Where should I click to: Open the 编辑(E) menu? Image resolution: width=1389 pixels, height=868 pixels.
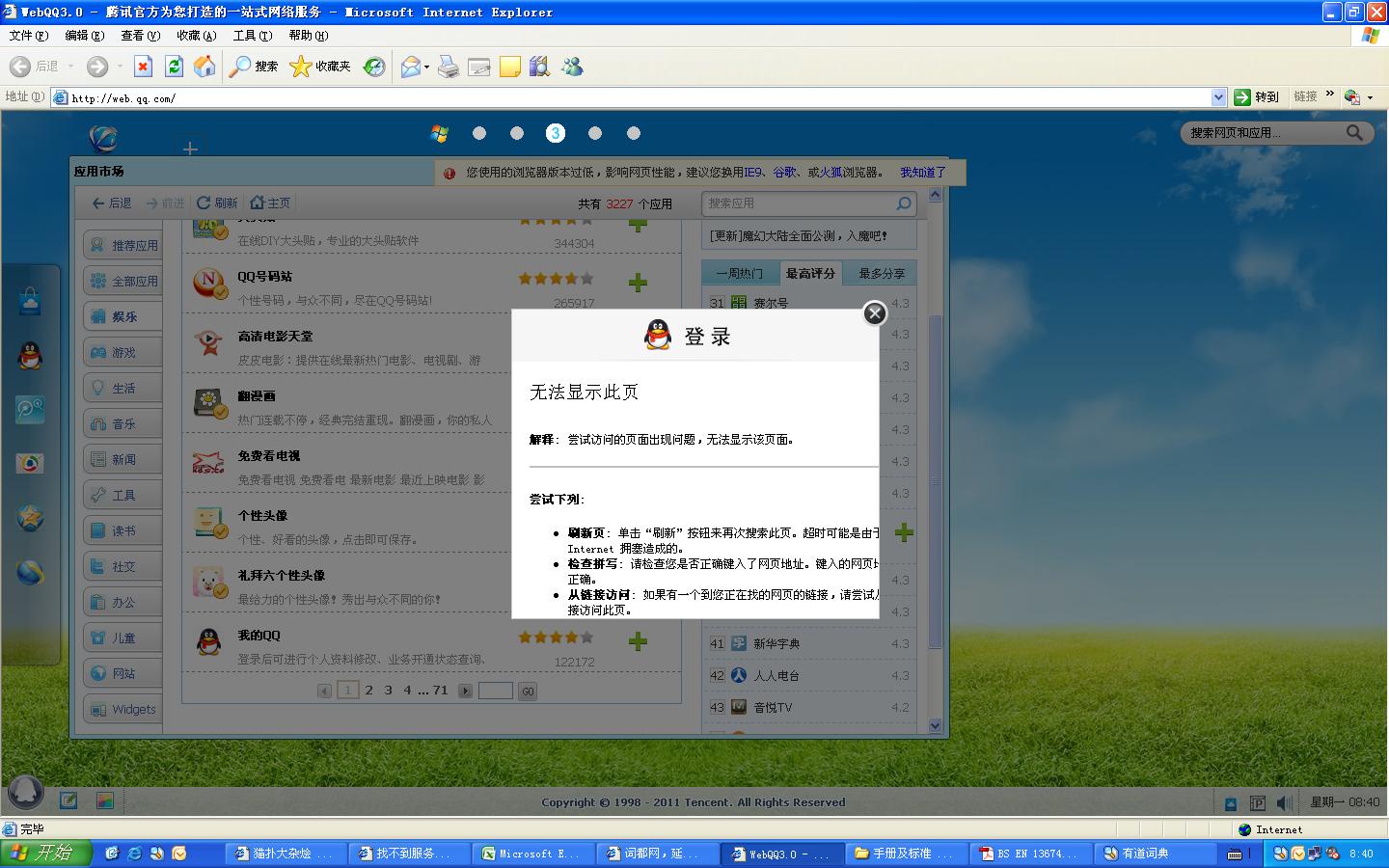click(85, 36)
